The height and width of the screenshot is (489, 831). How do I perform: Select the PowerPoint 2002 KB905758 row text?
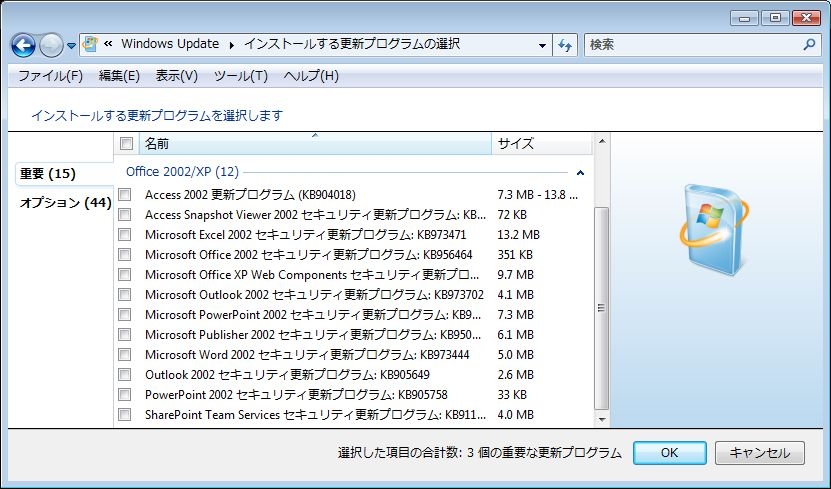pyautogui.click(x=296, y=395)
